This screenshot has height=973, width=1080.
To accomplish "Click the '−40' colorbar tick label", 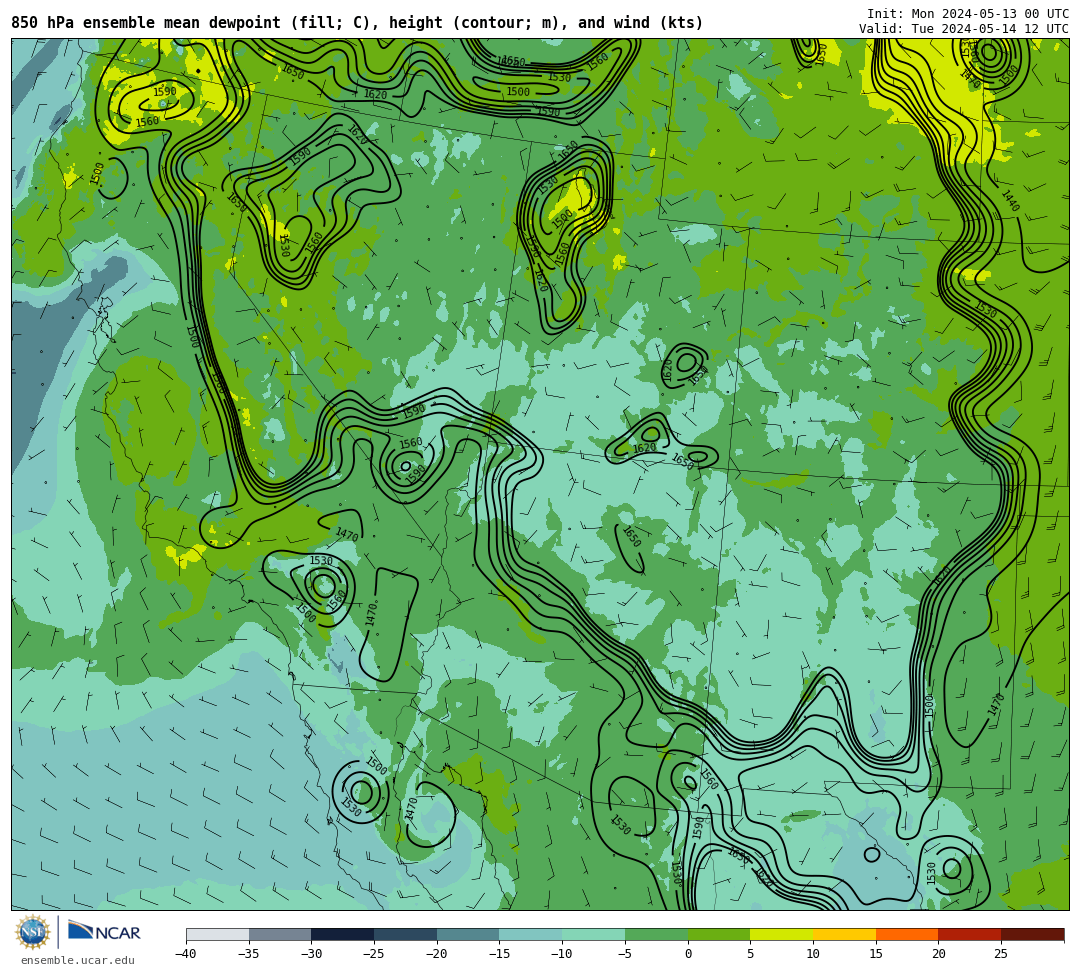I will pyautogui.click(x=185, y=954).
